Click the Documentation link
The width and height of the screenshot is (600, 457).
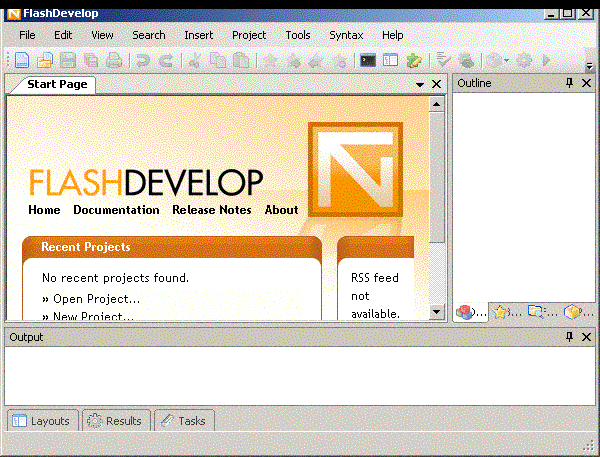tap(116, 210)
